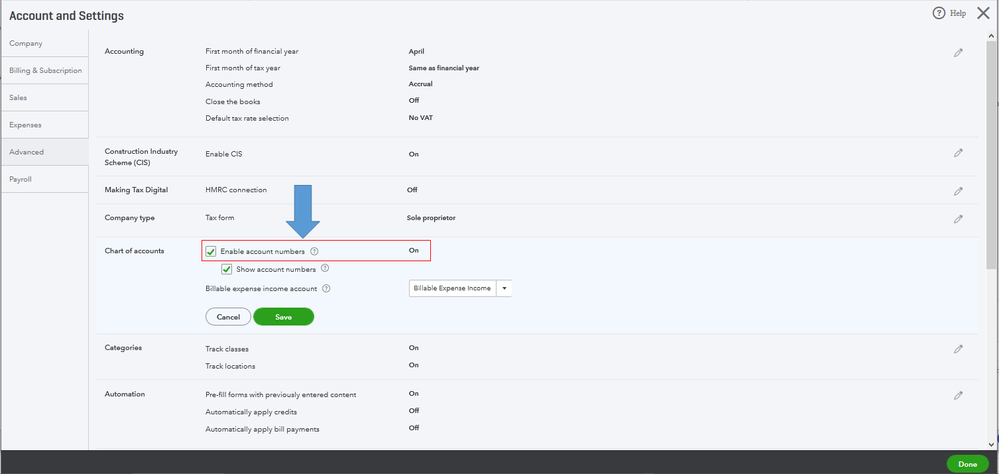This screenshot has height=474, width=999.
Task: Cancel chart of accounts changes
Action: tap(228, 317)
